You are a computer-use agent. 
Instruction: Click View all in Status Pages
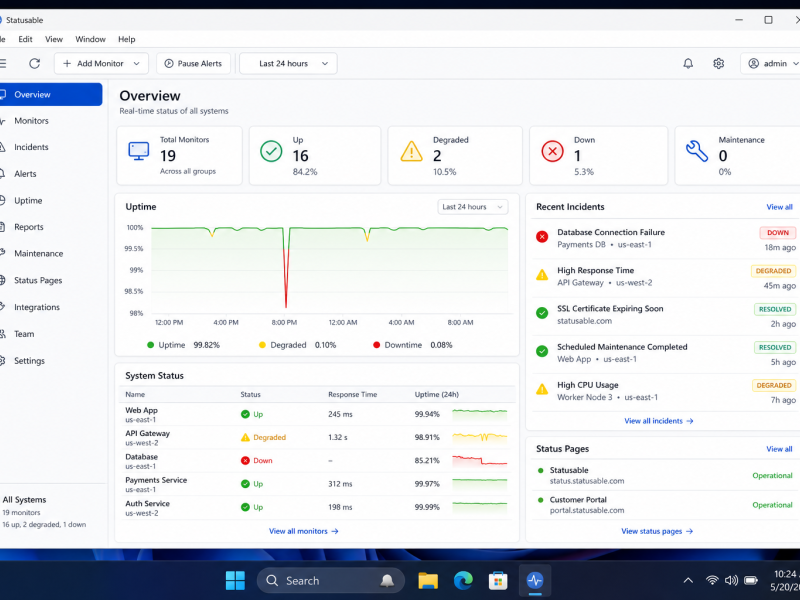click(x=779, y=449)
